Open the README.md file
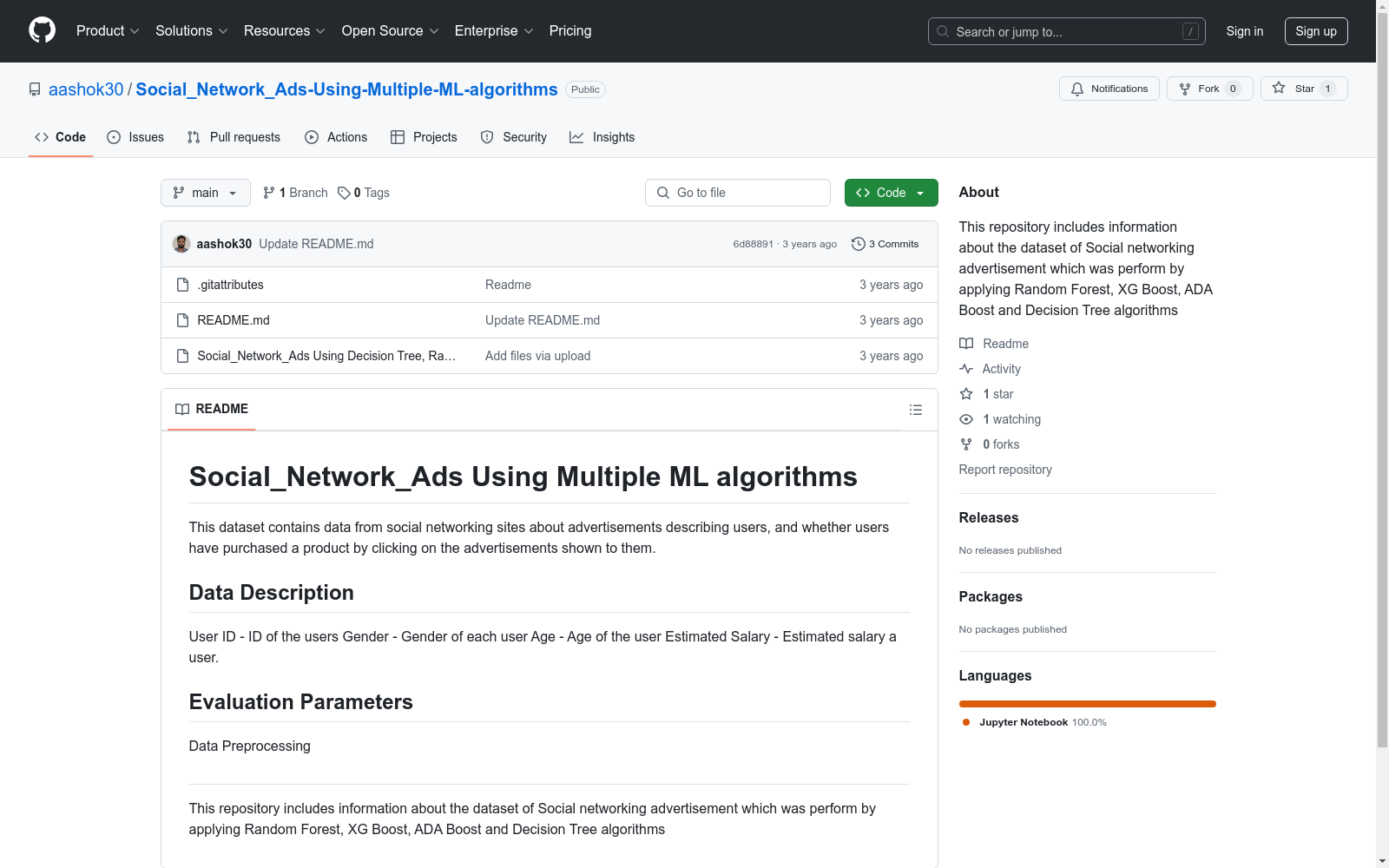Image resolution: width=1389 pixels, height=868 pixels. 234,320
